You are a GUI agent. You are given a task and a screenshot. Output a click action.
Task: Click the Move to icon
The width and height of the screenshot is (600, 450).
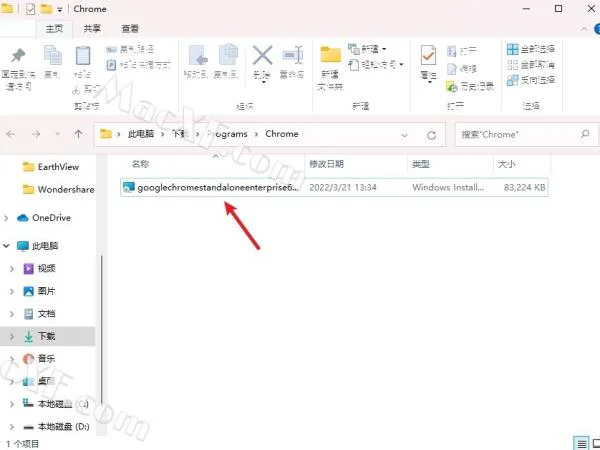point(198,56)
